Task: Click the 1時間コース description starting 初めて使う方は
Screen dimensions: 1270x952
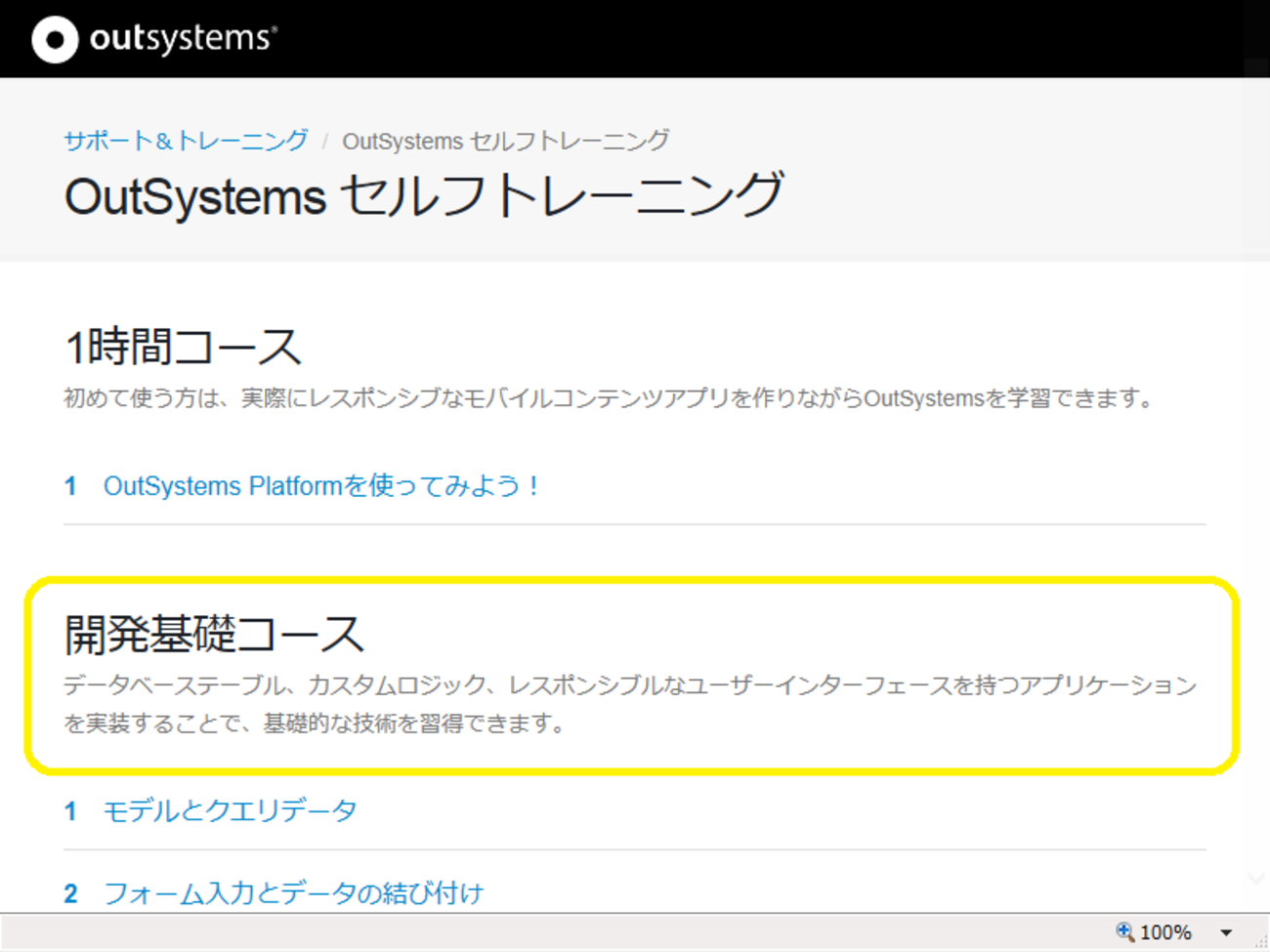Action: (611, 398)
